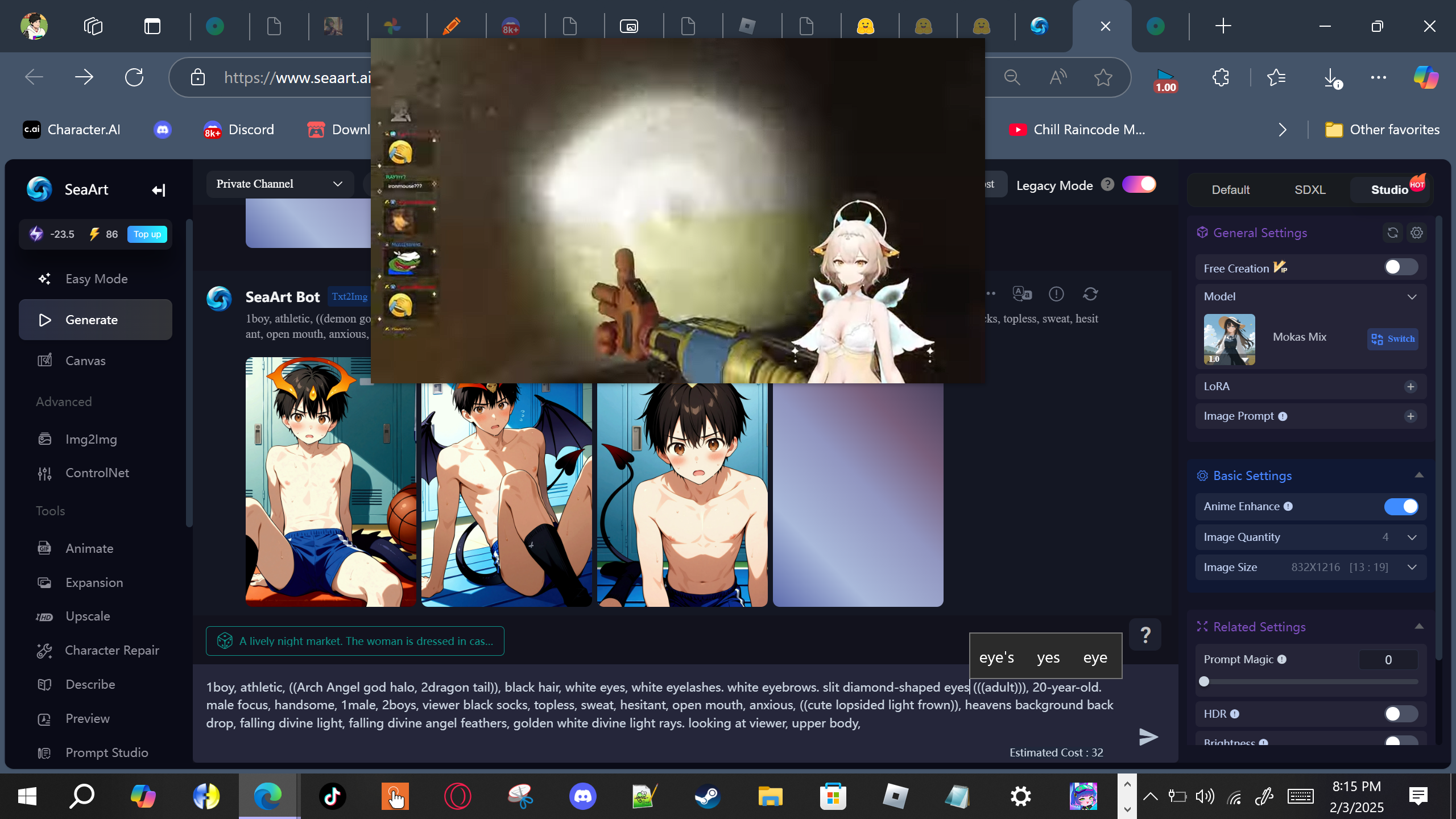Open Steam from the taskbar
1456x819 pixels.
[708, 796]
